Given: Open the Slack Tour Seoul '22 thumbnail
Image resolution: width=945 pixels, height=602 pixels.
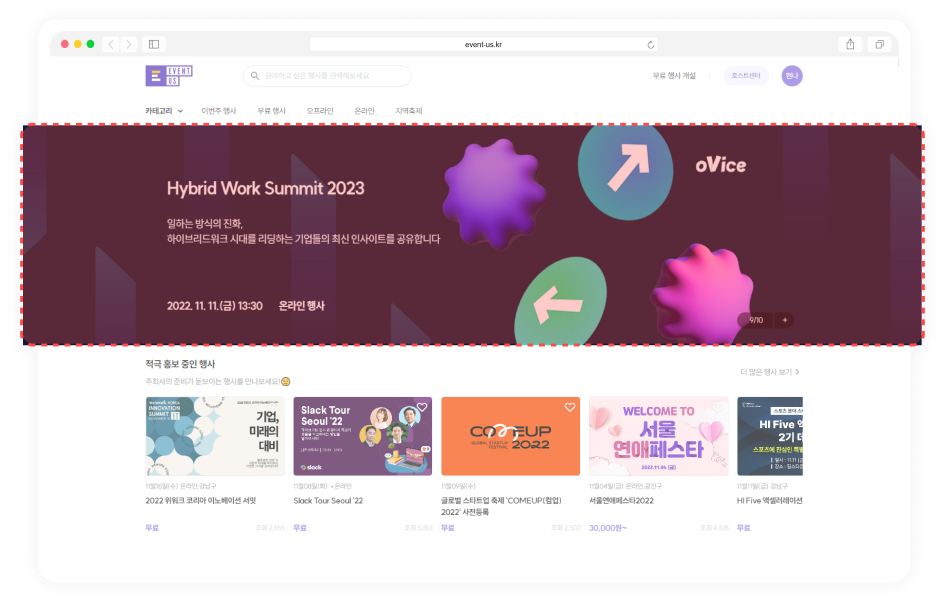Looking at the screenshot, I should (x=362, y=436).
